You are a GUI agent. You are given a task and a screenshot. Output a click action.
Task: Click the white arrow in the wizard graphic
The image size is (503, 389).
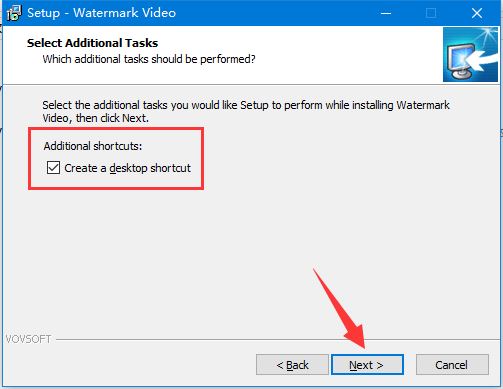(483, 60)
